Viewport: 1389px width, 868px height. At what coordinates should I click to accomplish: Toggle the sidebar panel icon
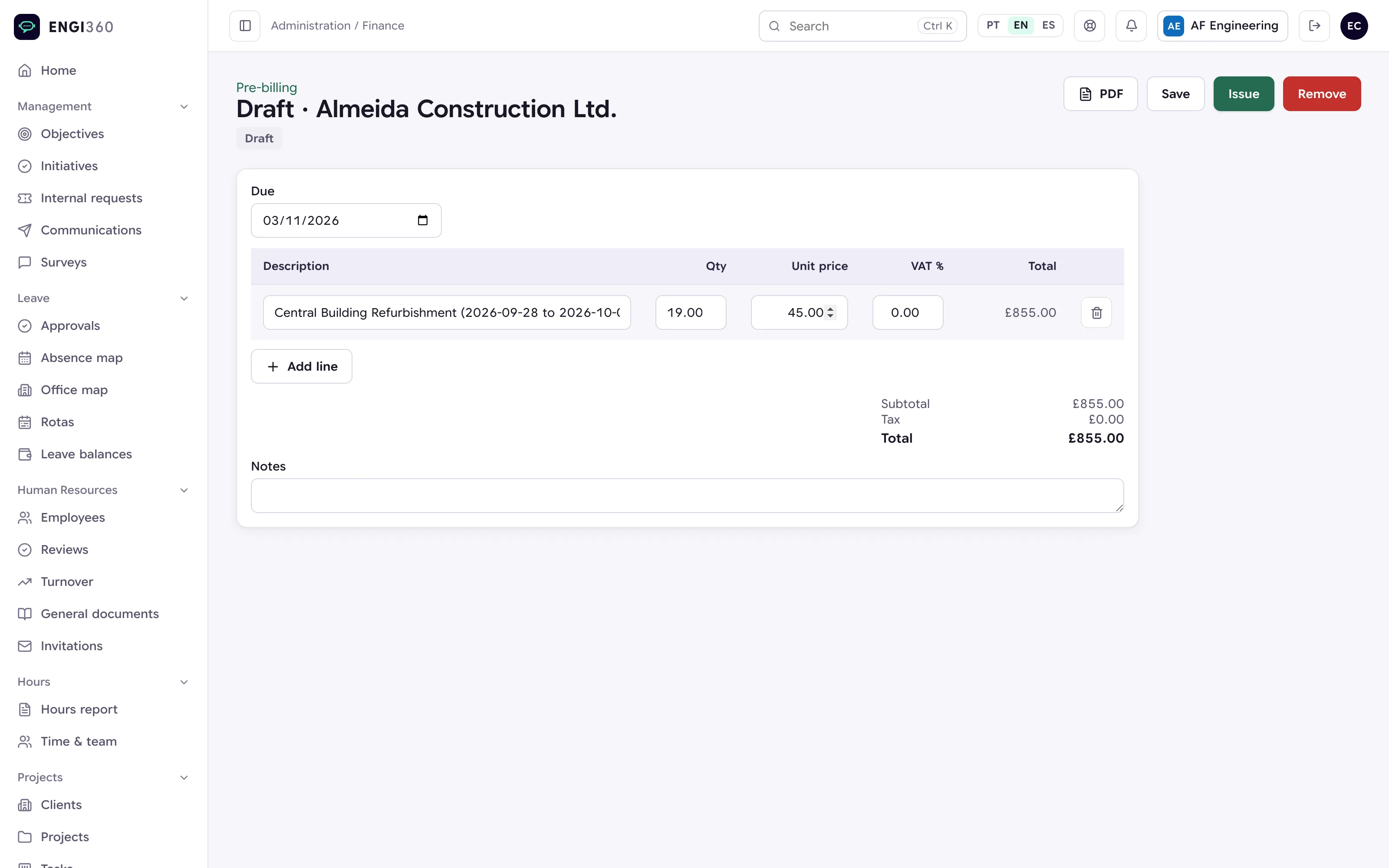245,26
